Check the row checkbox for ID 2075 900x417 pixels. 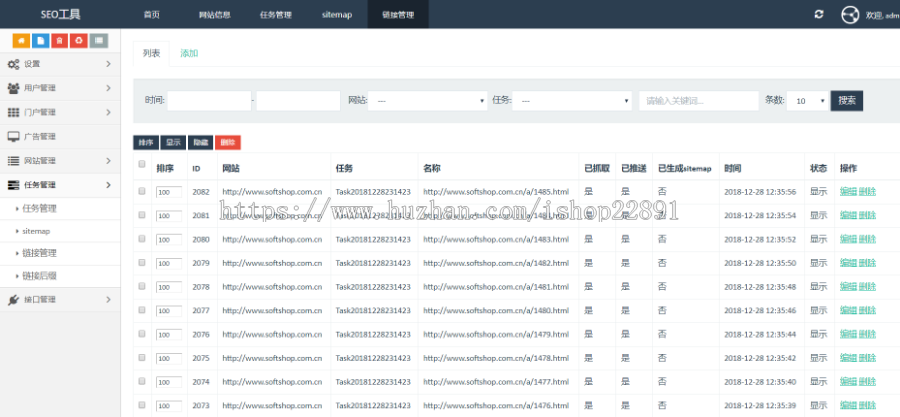pos(142,357)
